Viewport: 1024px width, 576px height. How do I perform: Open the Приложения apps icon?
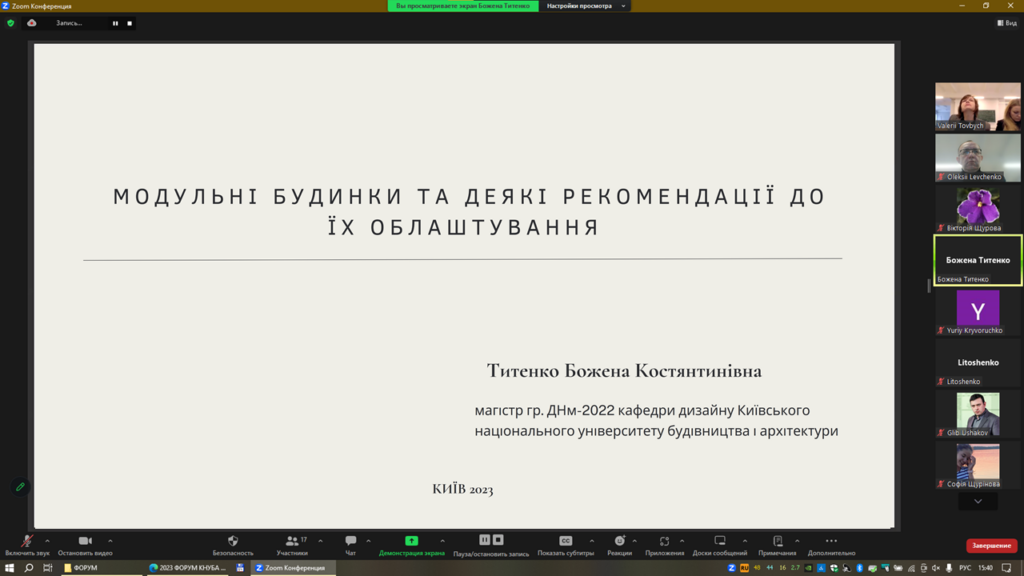click(x=664, y=541)
